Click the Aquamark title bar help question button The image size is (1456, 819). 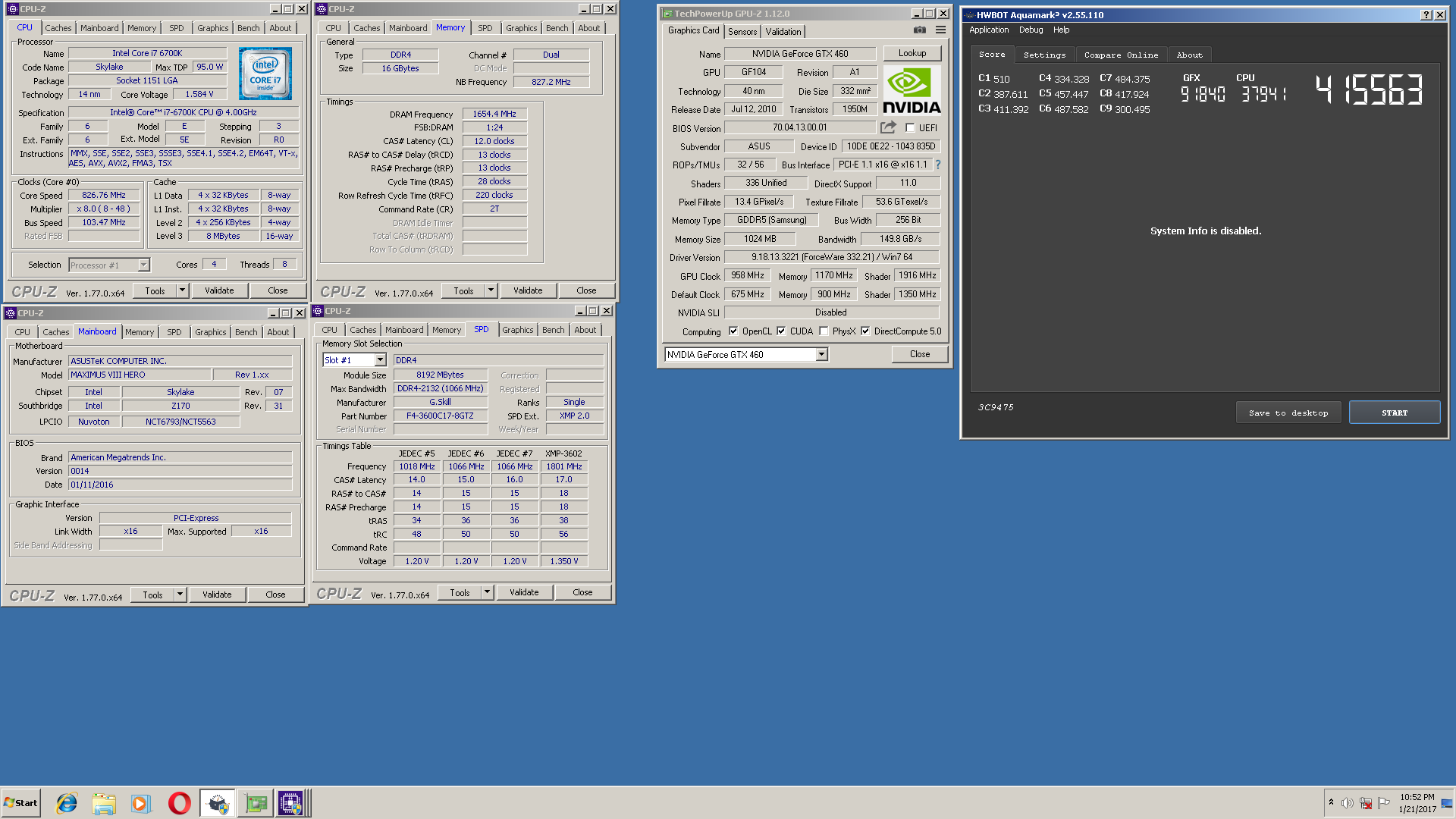pos(1426,14)
